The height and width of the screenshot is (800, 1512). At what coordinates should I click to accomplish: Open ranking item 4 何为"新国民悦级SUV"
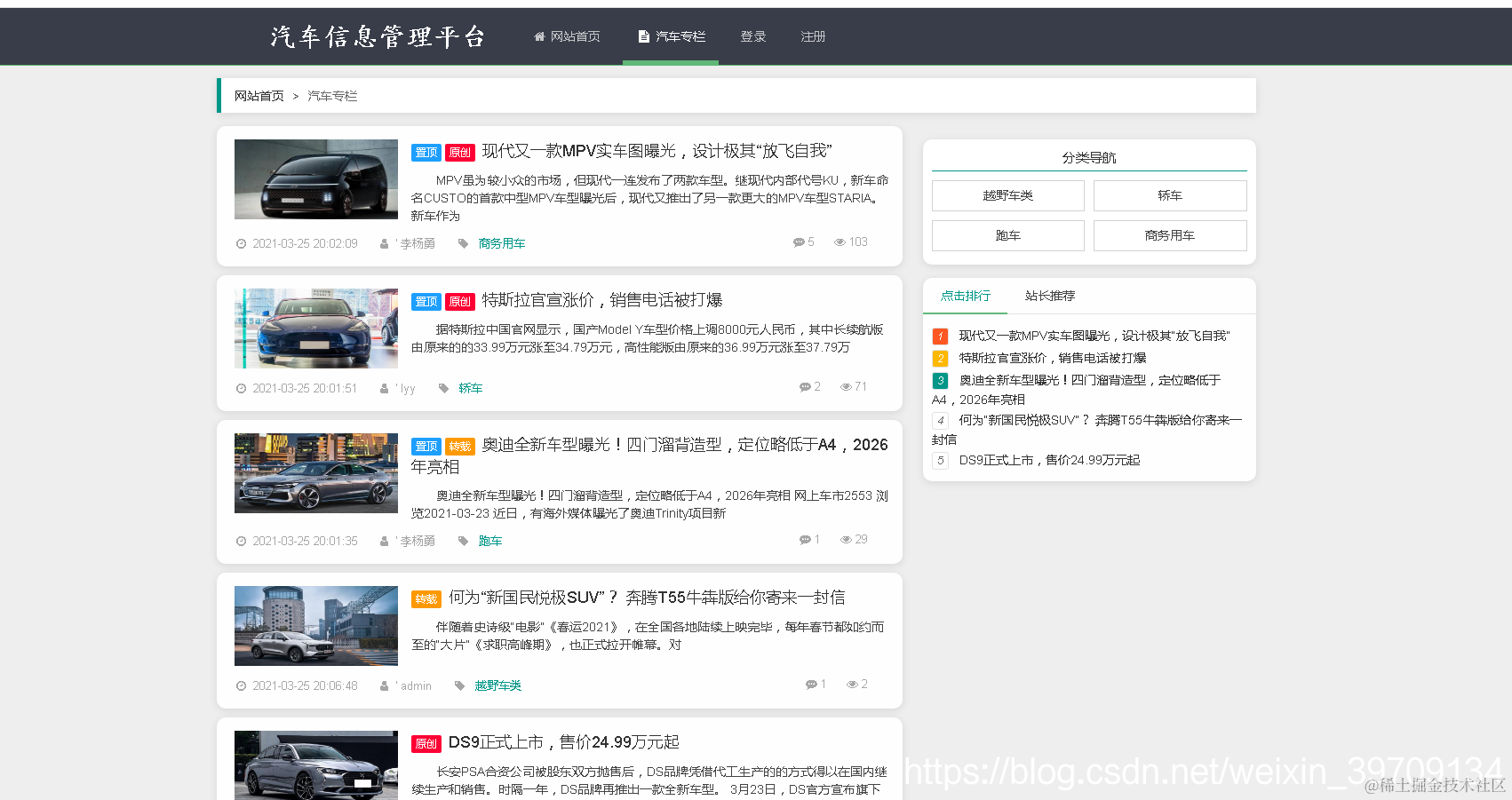(1089, 430)
